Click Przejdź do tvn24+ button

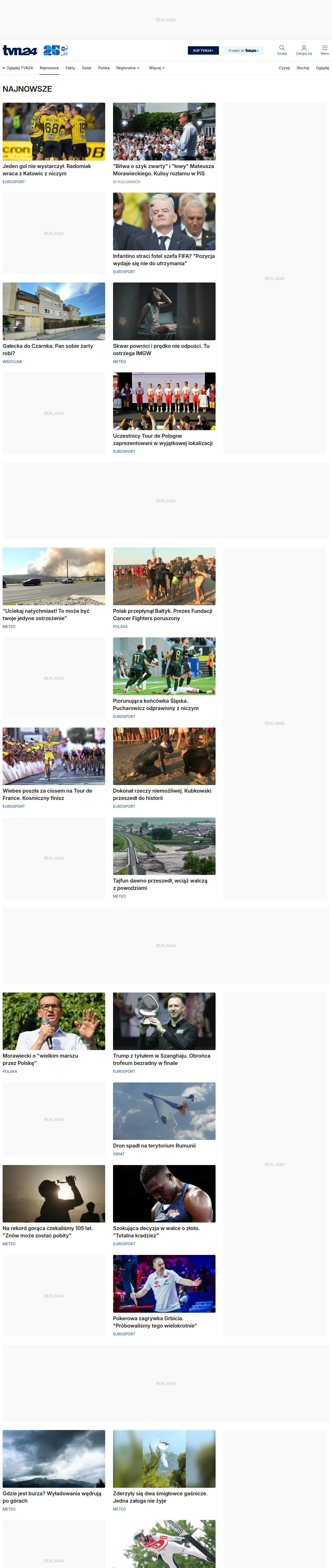coord(243,50)
